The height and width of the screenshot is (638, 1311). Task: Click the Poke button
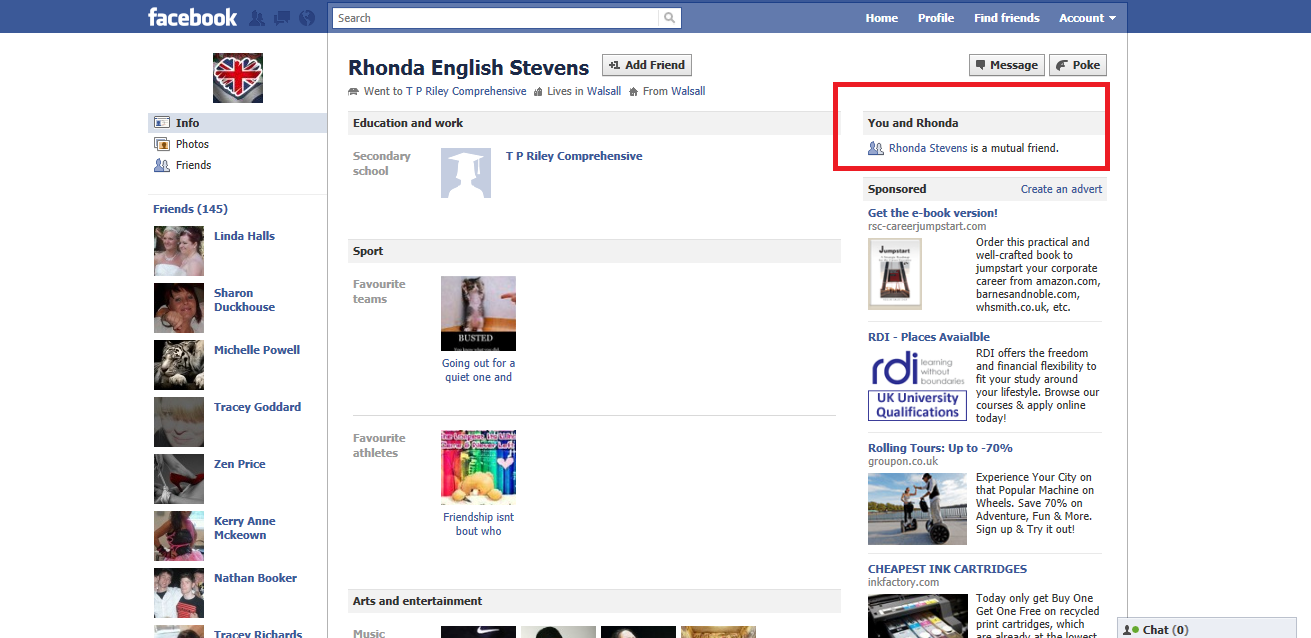point(1078,65)
